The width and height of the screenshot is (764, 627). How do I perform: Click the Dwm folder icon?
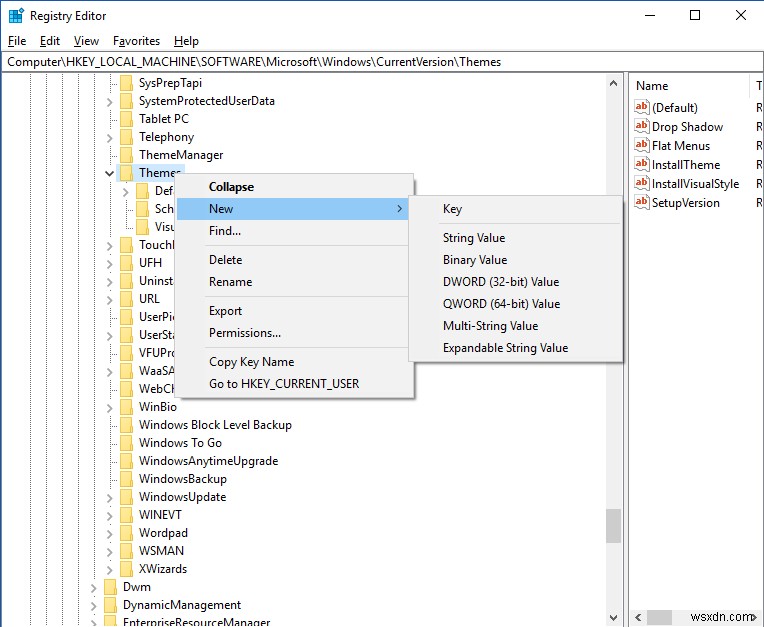[111, 587]
